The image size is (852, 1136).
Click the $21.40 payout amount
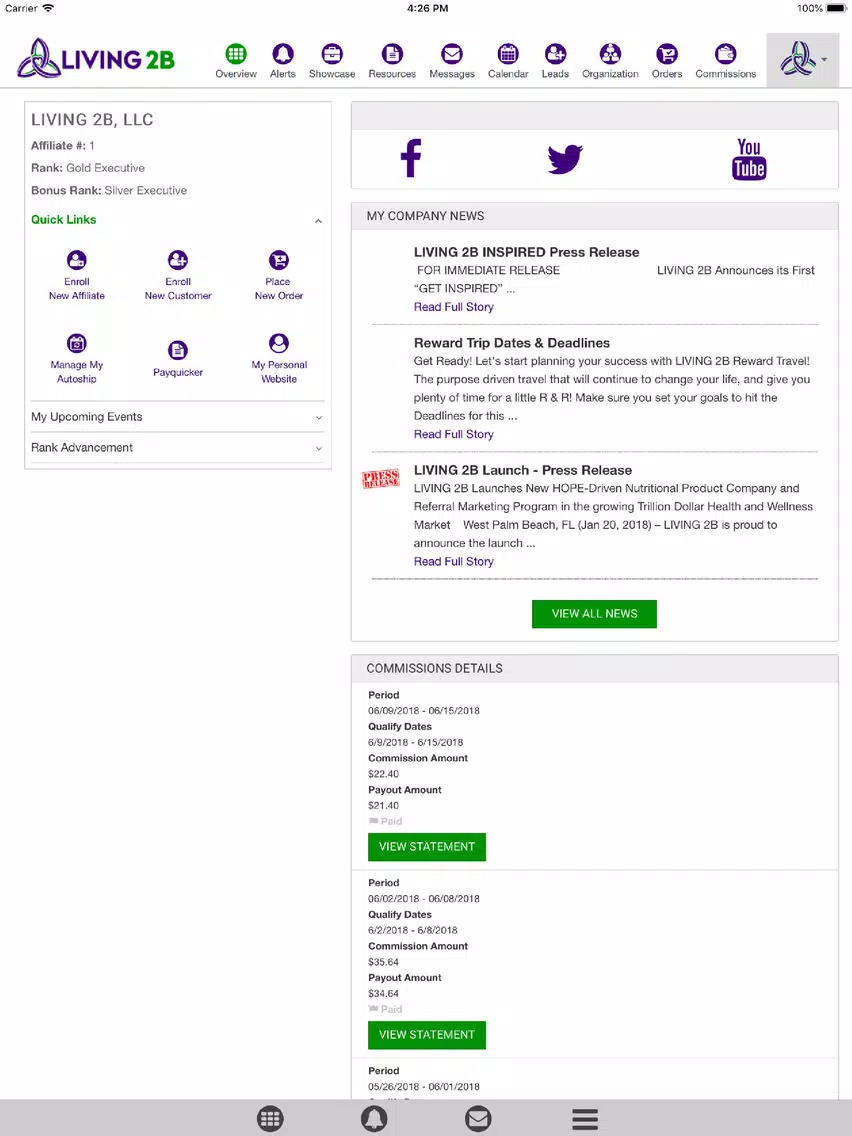click(x=383, y=806)
